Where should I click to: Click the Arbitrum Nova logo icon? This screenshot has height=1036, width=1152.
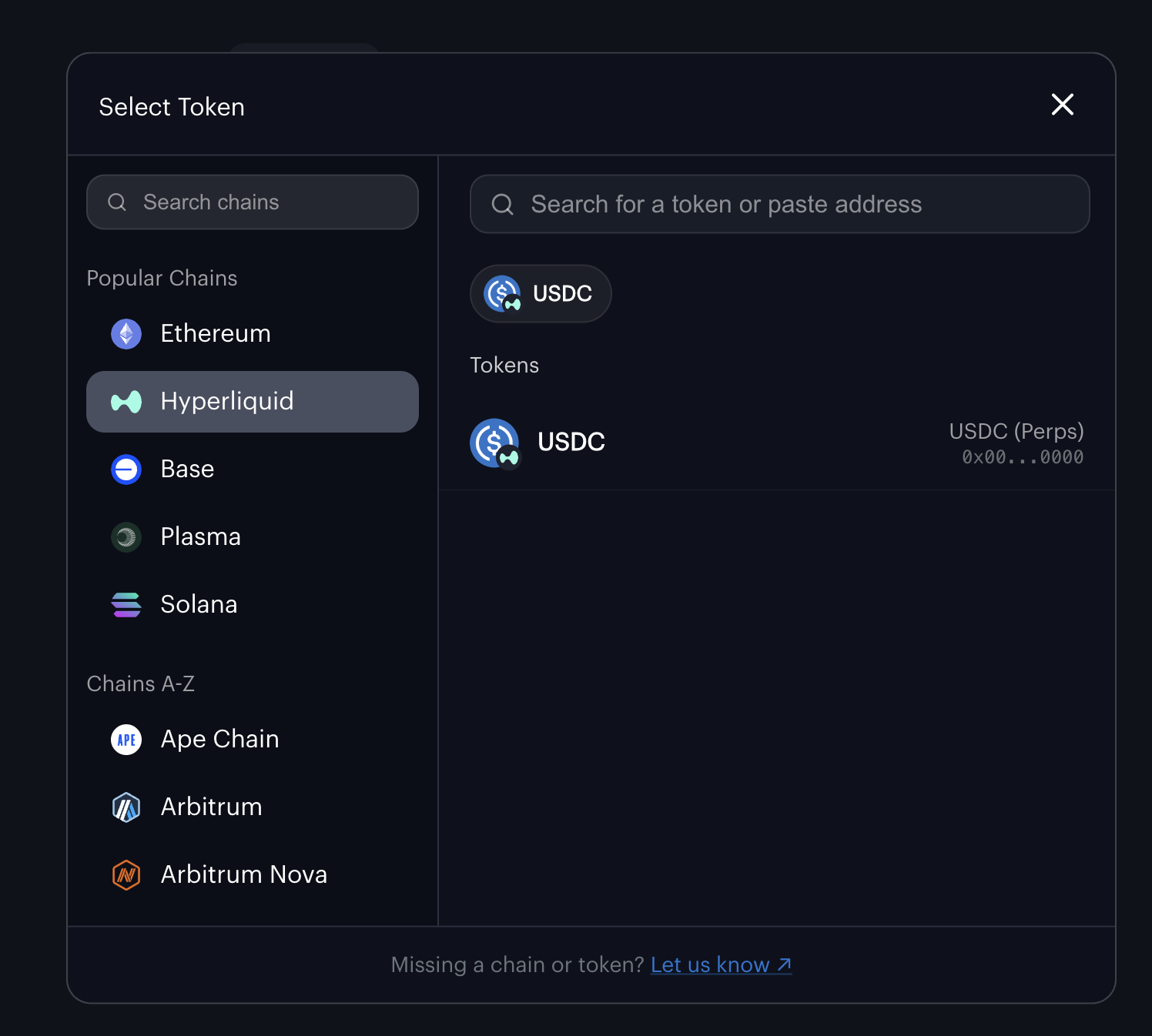point(126,875)
